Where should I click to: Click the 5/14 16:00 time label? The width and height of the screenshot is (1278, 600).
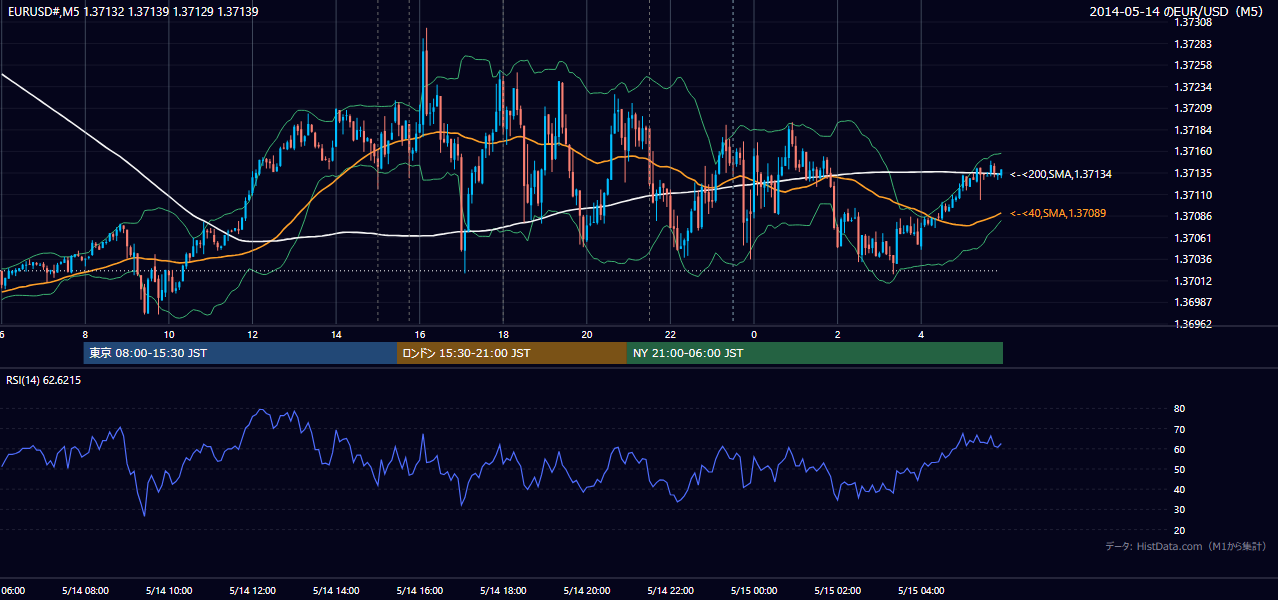coord(420,591)
